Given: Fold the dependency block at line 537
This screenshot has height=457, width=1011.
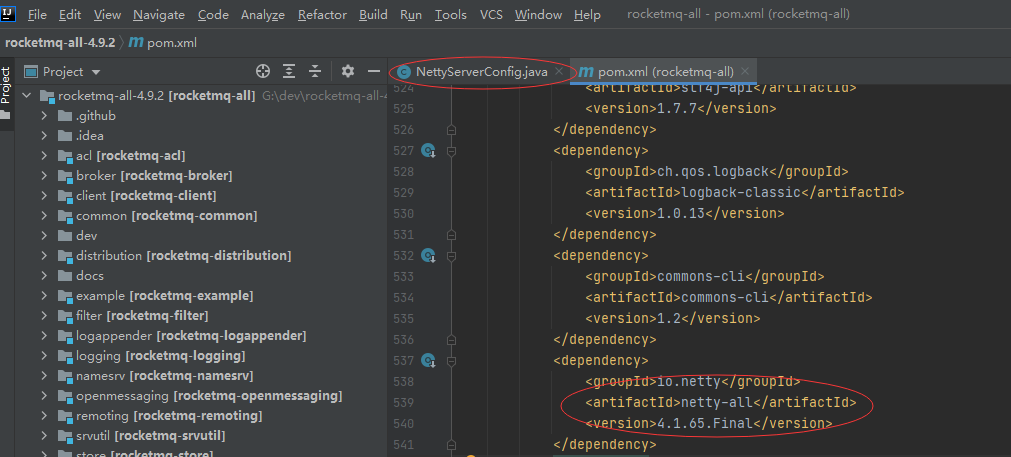Looking at the screenshot, I should pyautogui.click(x=451, y=361).
